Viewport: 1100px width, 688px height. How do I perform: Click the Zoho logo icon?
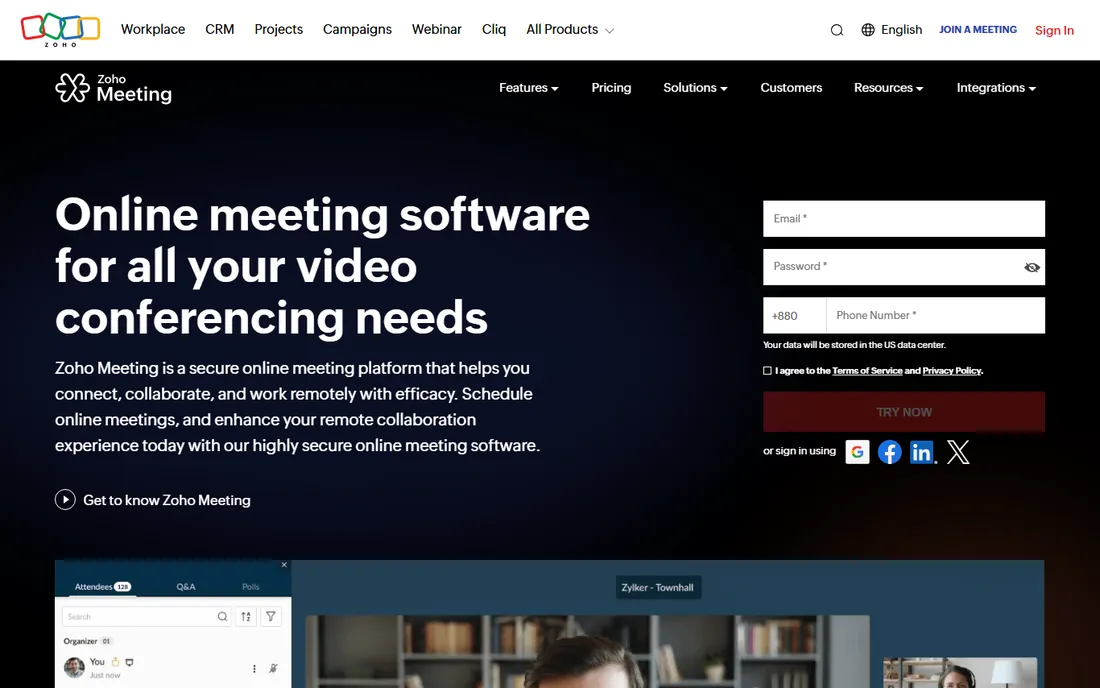60,29
